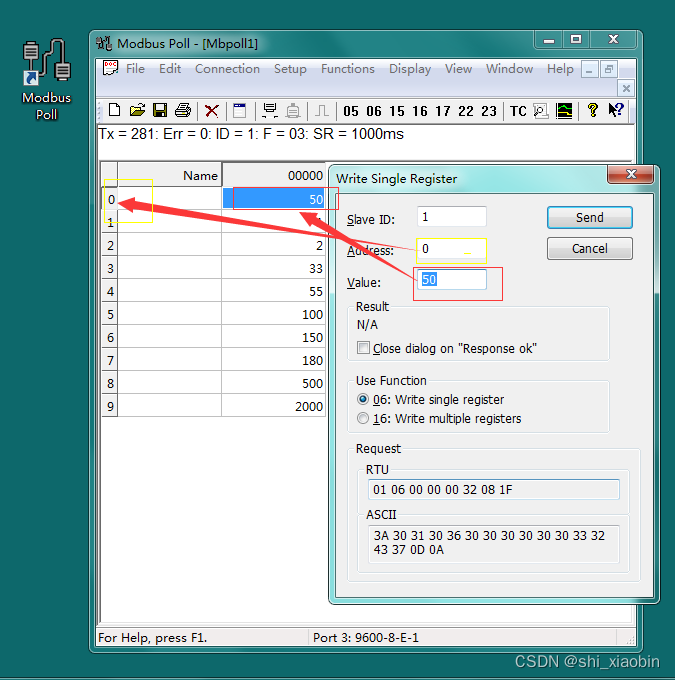Click the Connect toolbar icon

(270, 111)
